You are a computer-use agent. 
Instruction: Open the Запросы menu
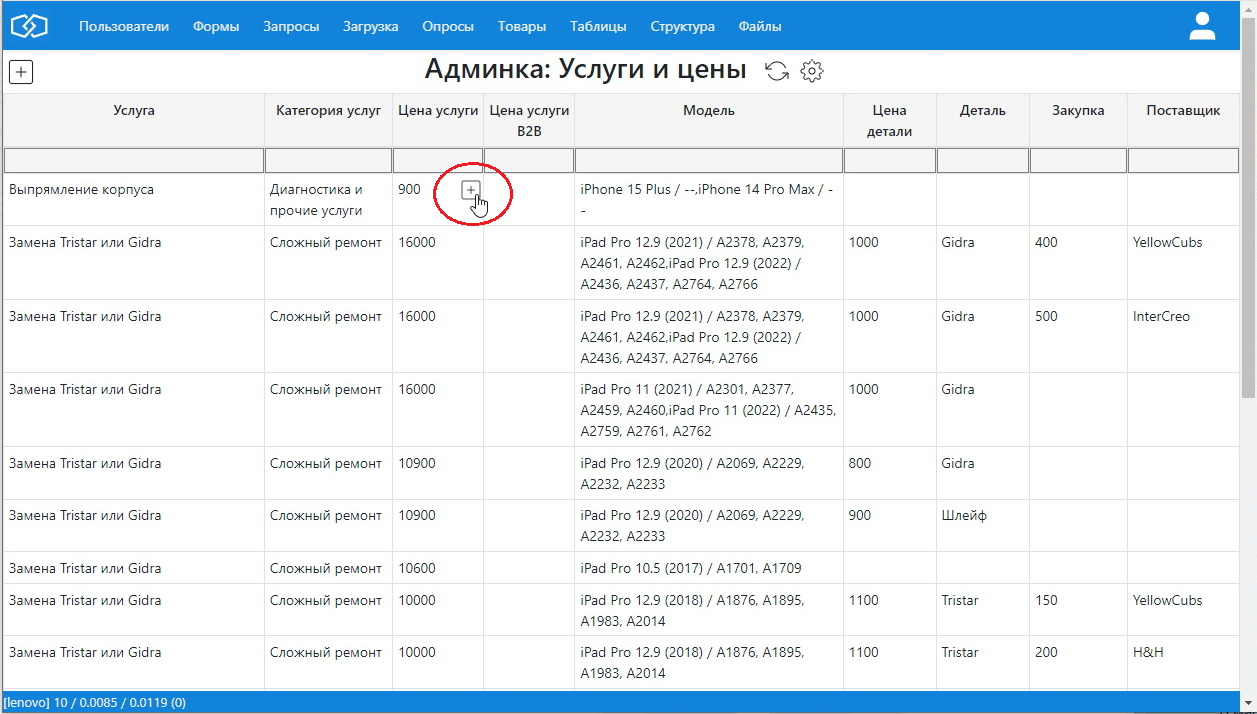[291, 27]
